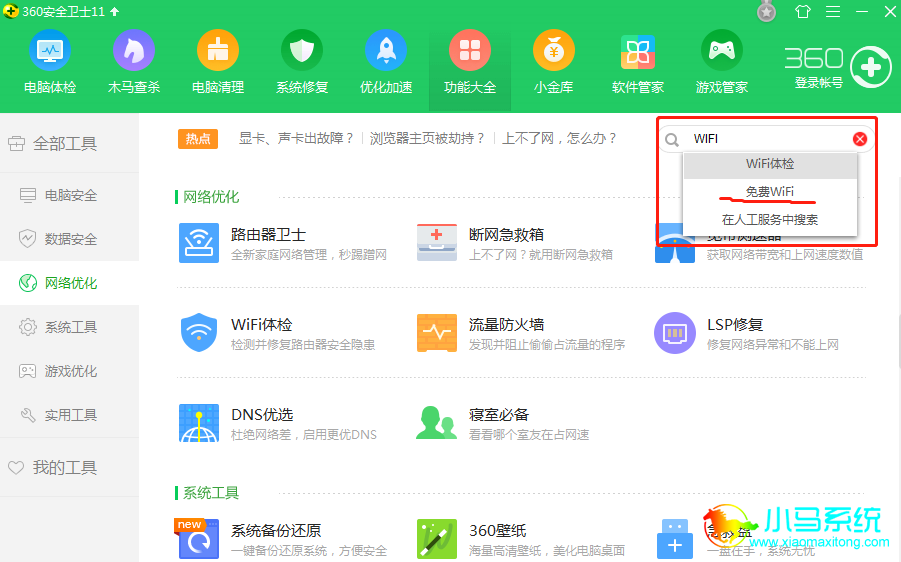Open 软件管家 software manager icon

pyautogui.click(x=638, y=51)
